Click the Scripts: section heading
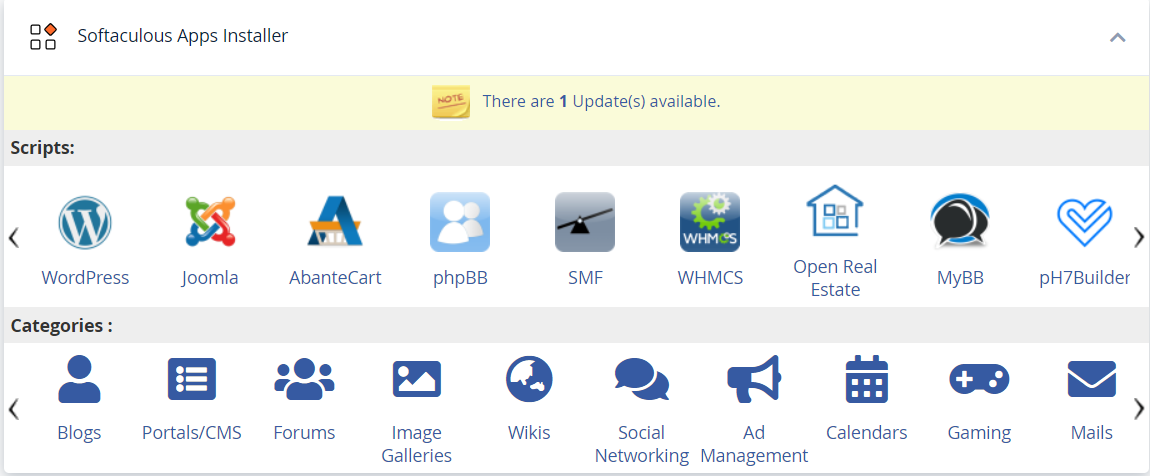This screenshot has width=1150, height=476. point(43,147)
